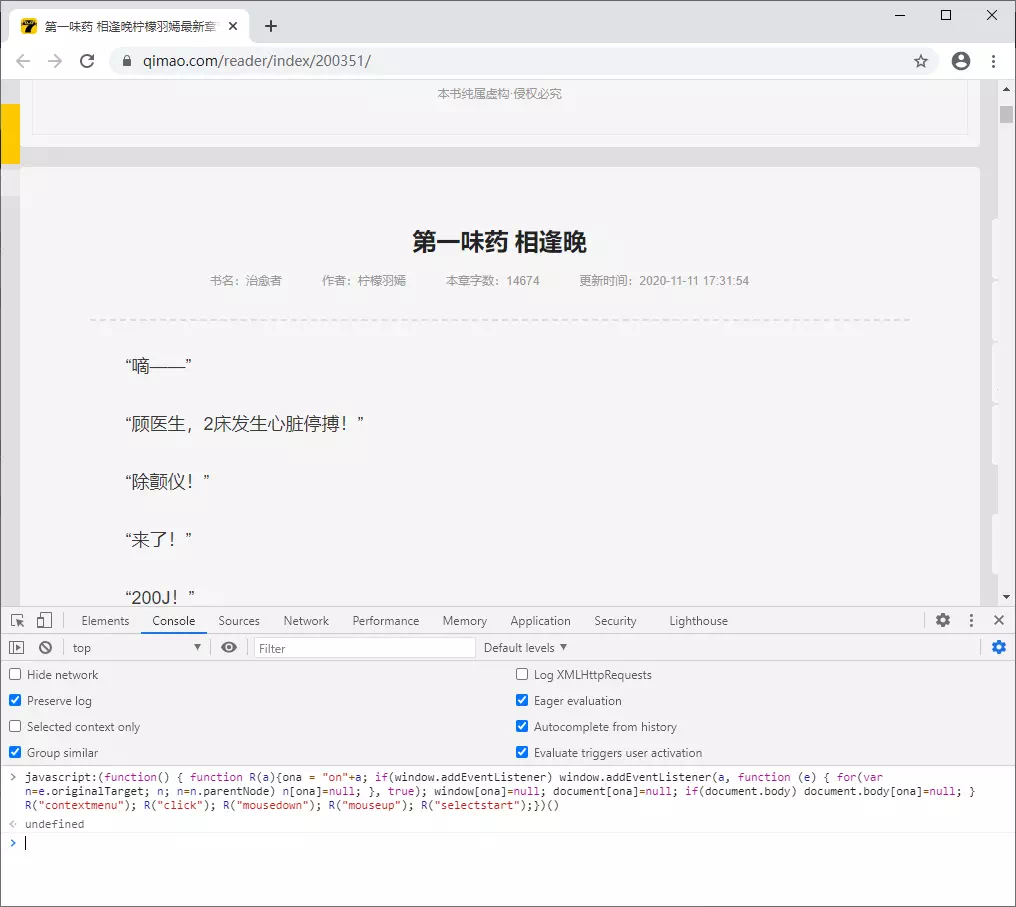Image resolution: width=1016 pixels, height=907 pixels.
Task: Minimize the Chrome window
Action: 900,15
